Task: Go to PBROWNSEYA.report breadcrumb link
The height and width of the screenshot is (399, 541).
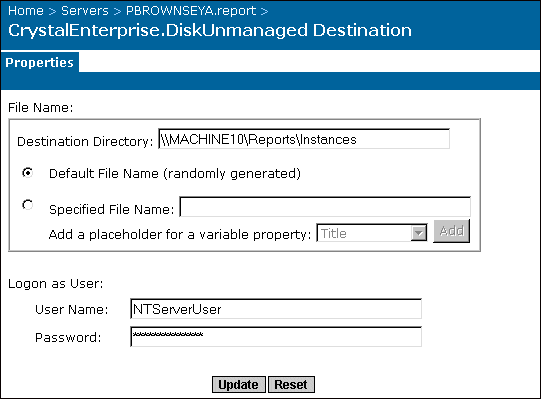Action: 191,11
